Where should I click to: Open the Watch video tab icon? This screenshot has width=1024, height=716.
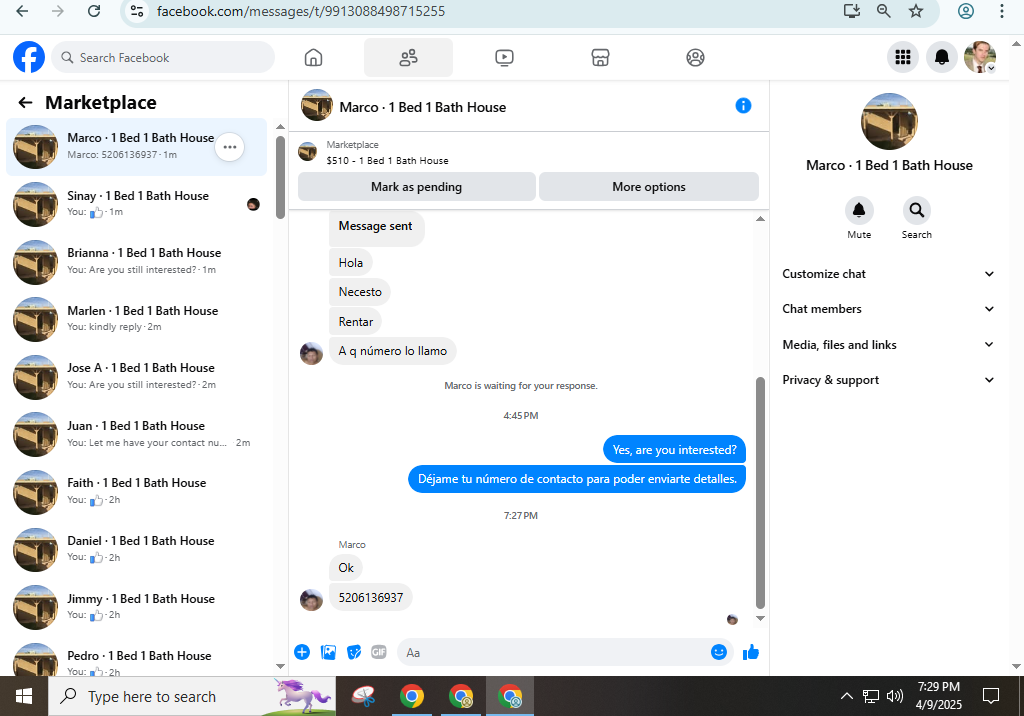pos(504,57)
